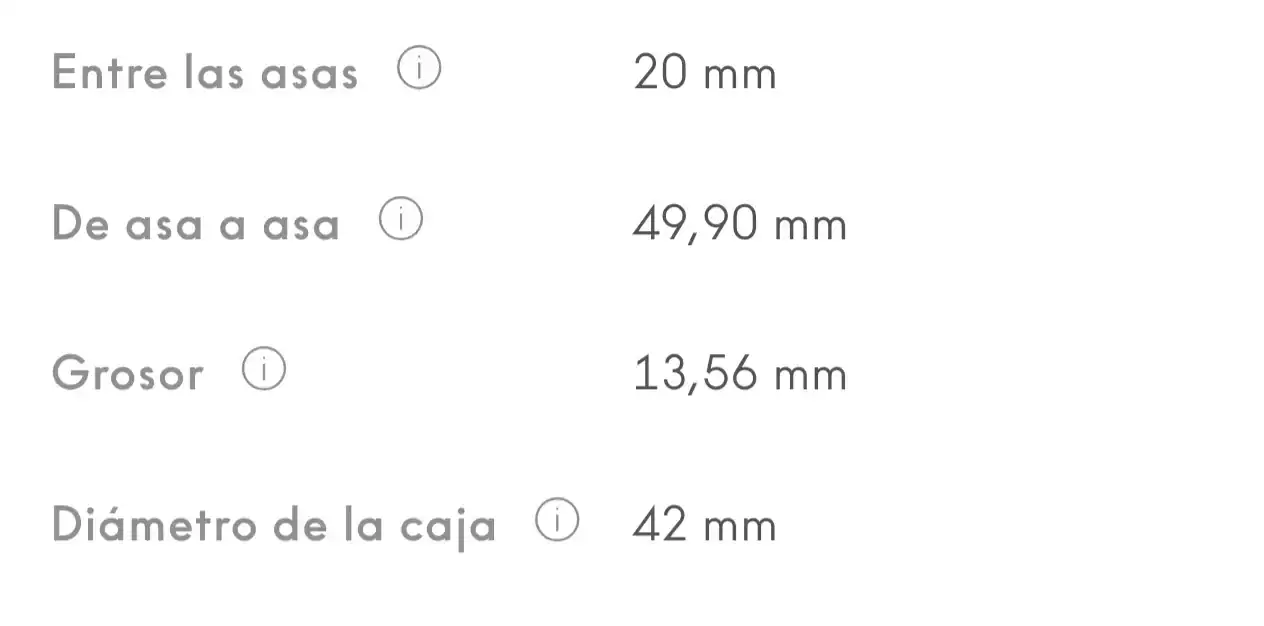The height and width of the screenshot is (626, 1264).
Task: Reveal explanation for lug width via info icon
Action: 419,70
